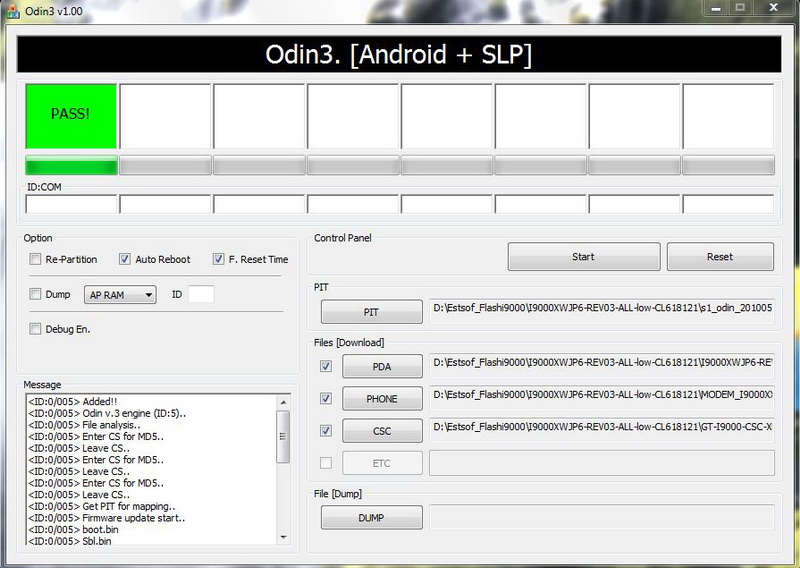Click the PHONE MODEM file path field
The width and height of the screenshot is (800, 568).
click(602, 398)
